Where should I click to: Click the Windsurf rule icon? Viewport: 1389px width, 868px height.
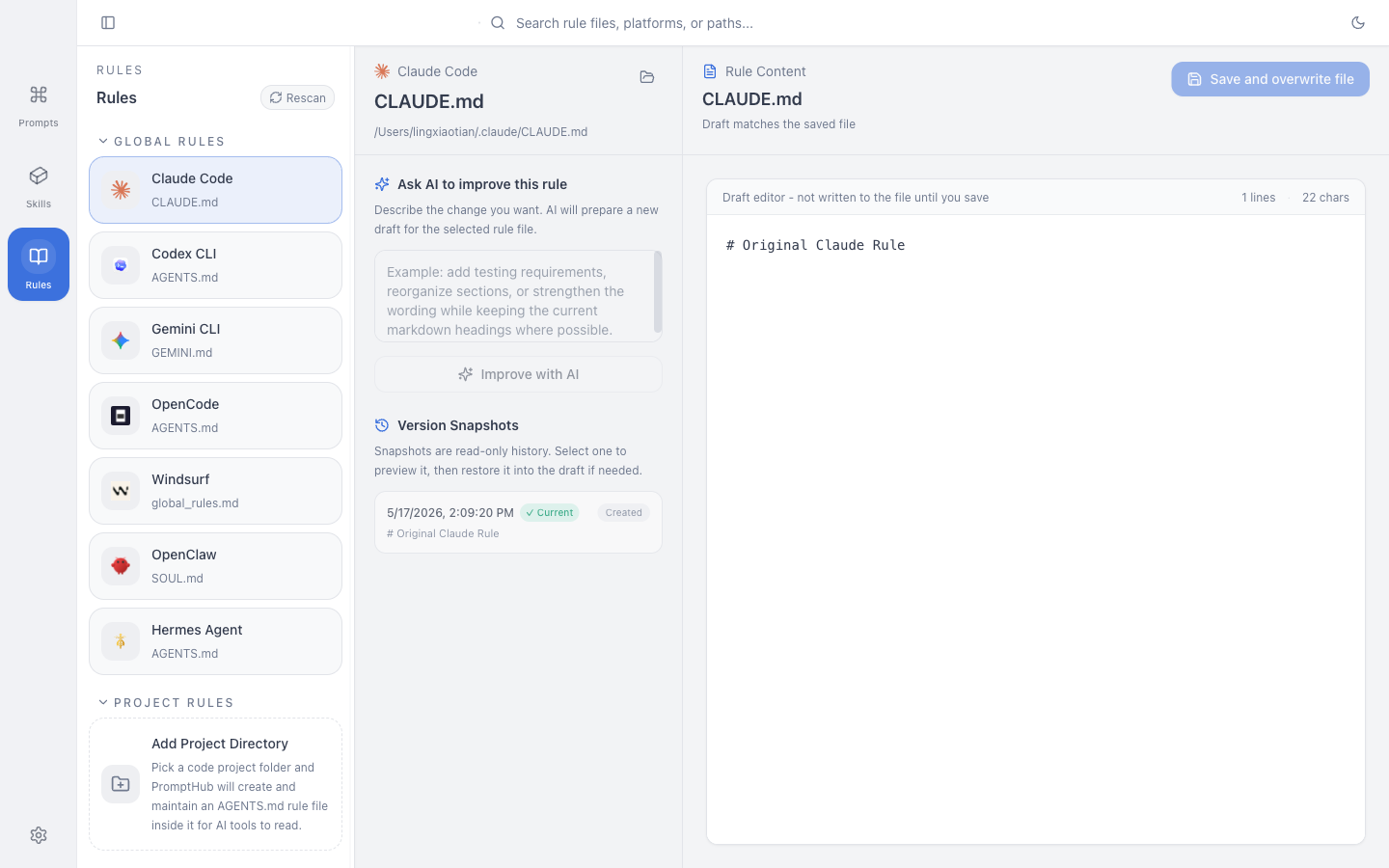(121, 491)
